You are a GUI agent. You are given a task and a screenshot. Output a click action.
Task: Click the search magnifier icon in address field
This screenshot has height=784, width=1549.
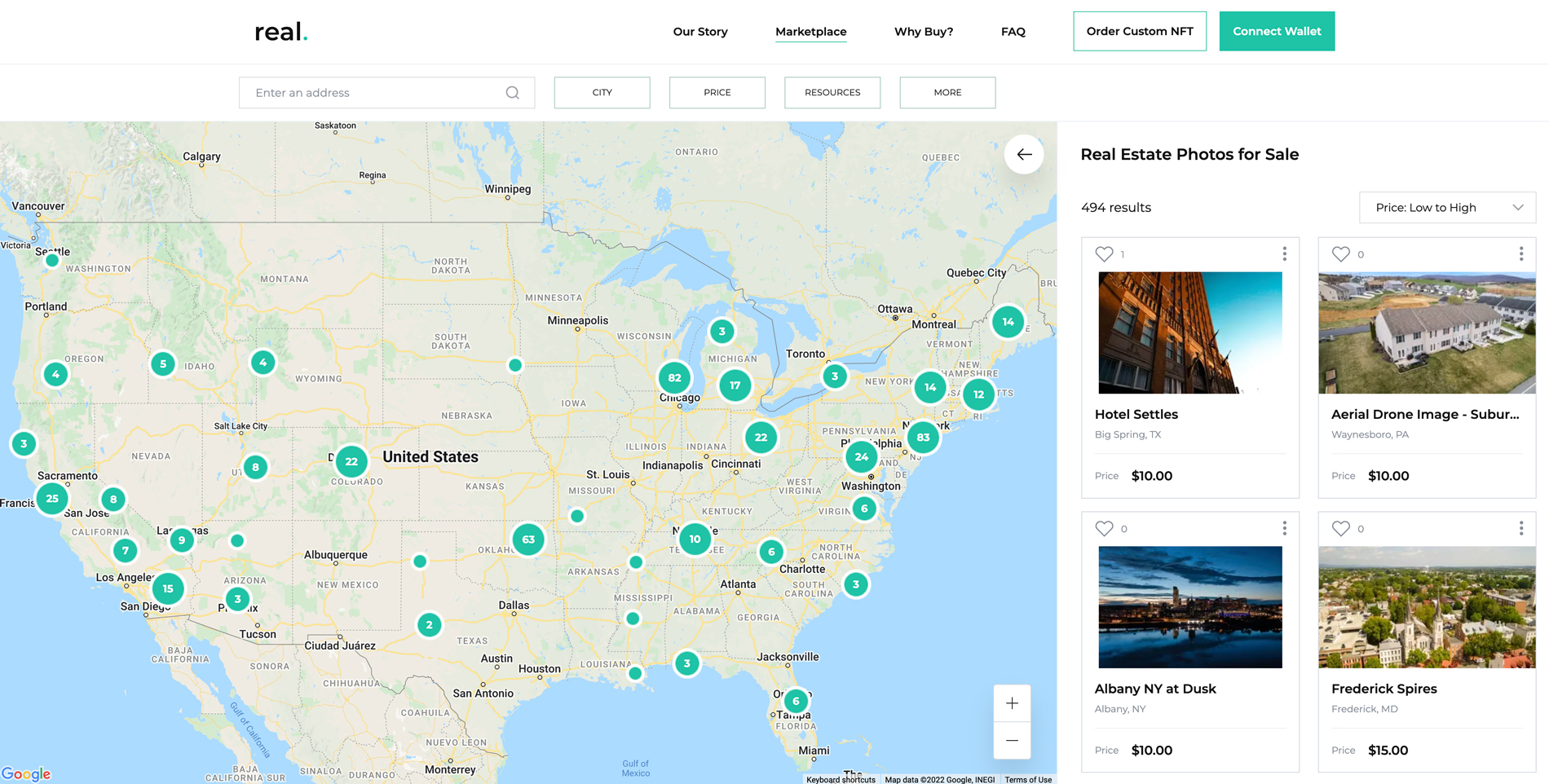tap(512, 93)
